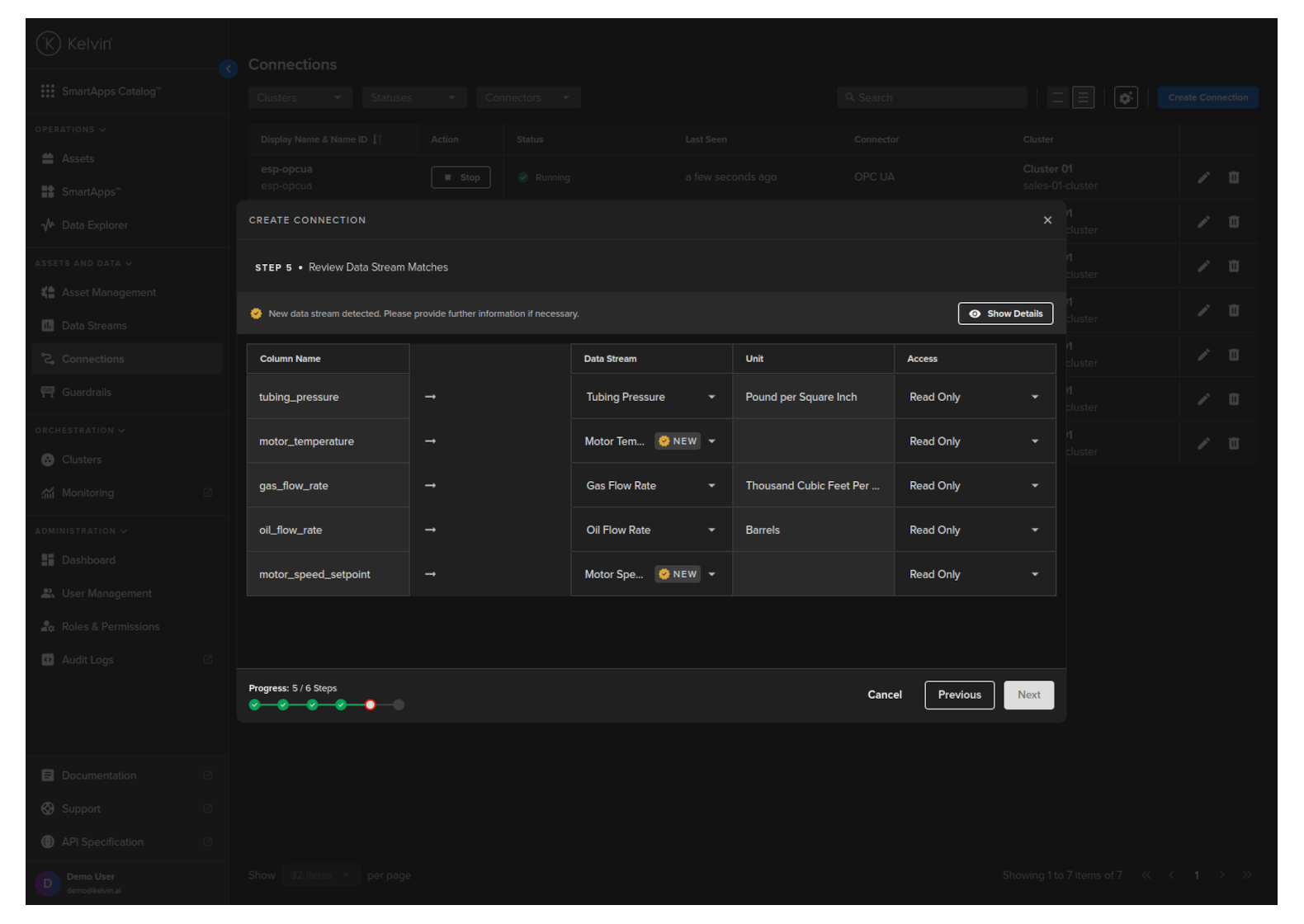The image size is (1304, 924).
Task: Click the Kelvin logo icon
Action: click(x=49, y=44)
